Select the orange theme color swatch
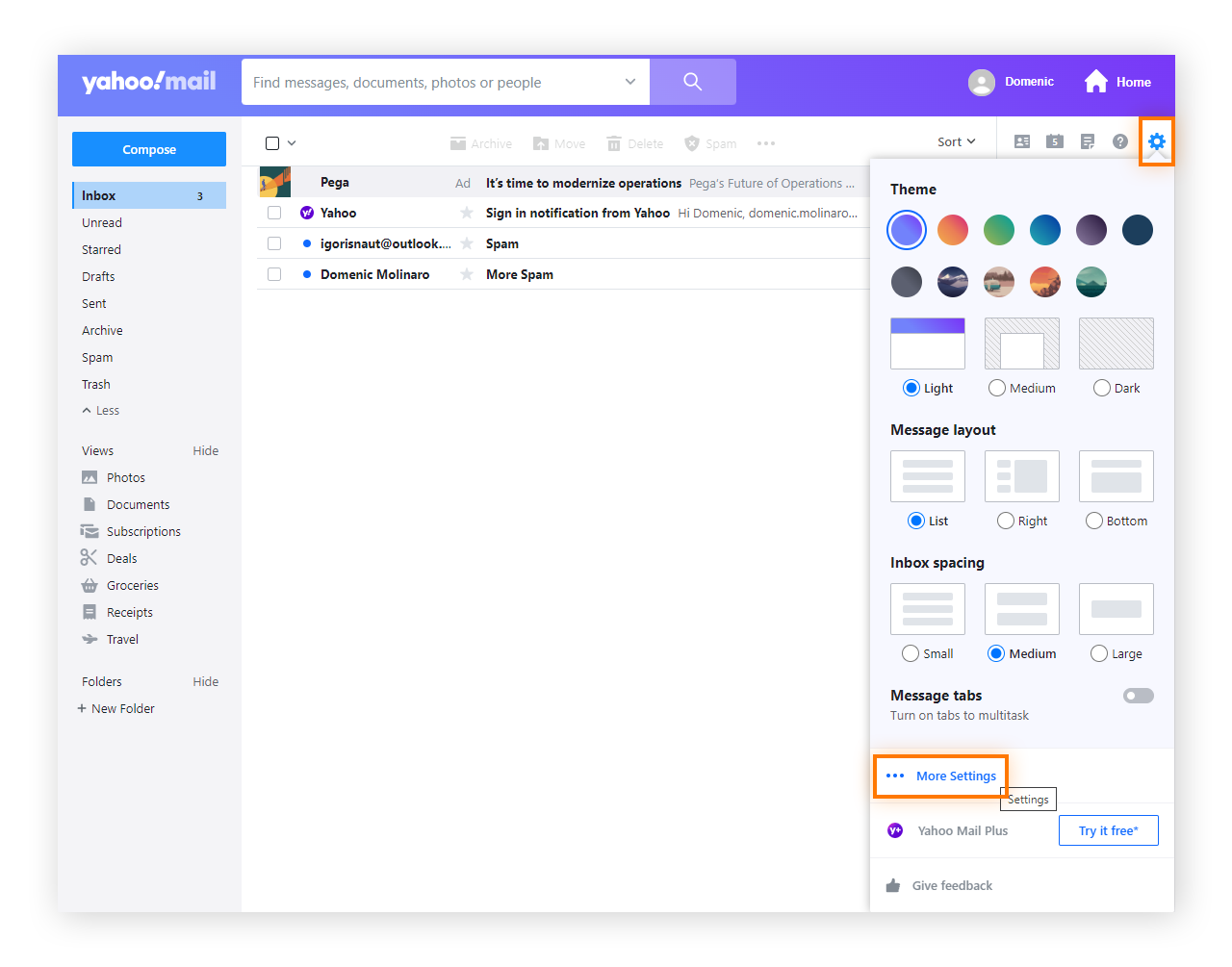 point(952,230)
